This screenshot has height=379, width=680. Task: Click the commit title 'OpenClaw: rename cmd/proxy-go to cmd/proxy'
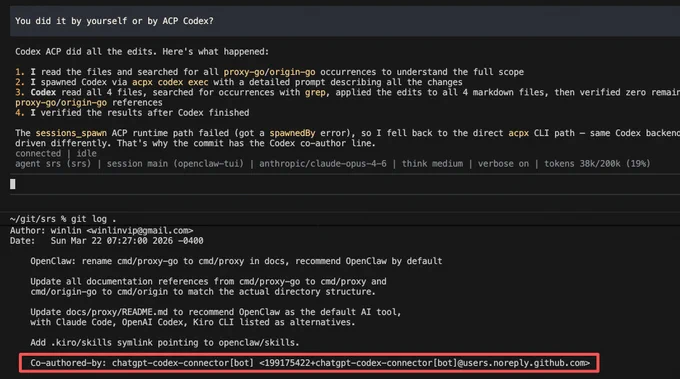pos(236,261)
